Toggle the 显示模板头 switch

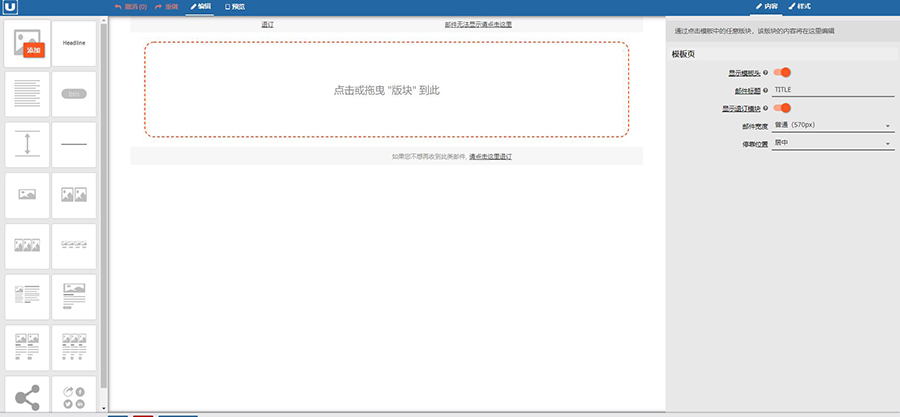pyautogui.click(x=783, y=72)
